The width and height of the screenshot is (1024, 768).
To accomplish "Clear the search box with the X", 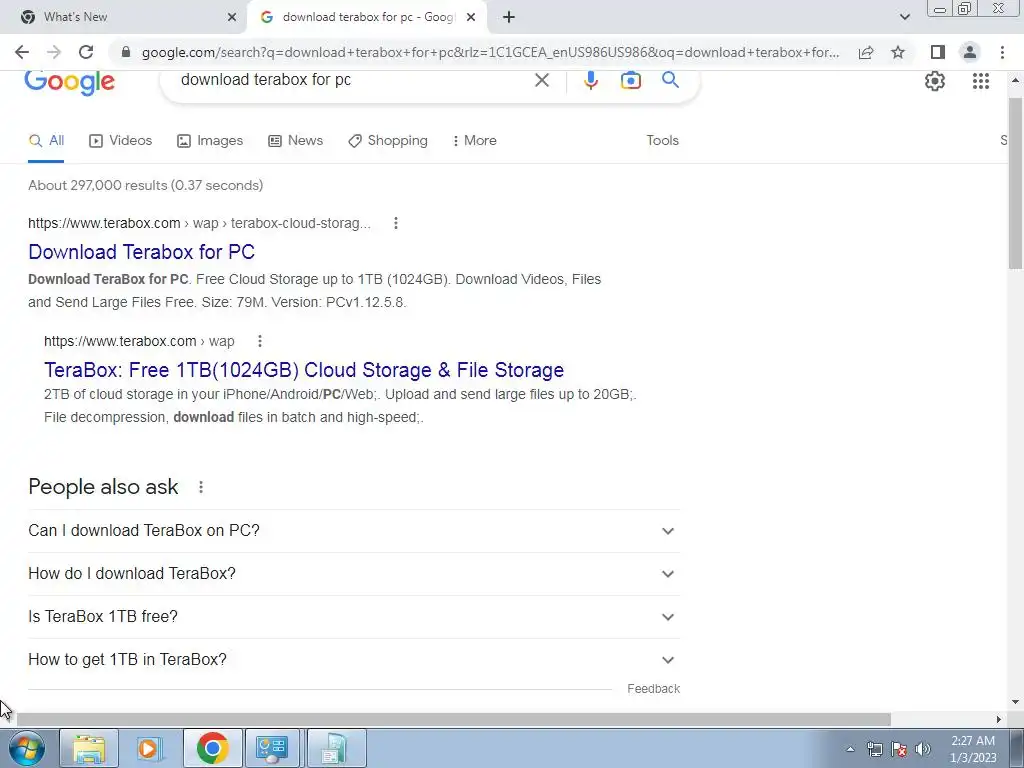I will (x=541, y=80).
